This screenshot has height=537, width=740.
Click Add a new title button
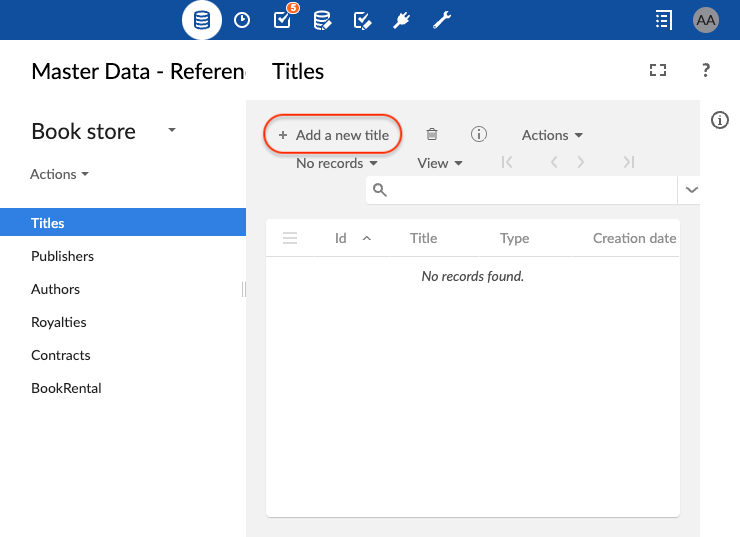click(x=333, y=135)
